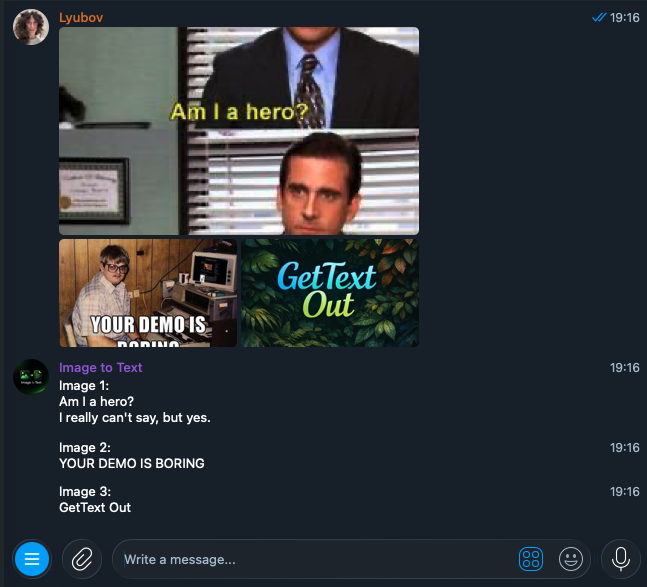
Task: Open the 'GetText Out' jungle image
Action: (x=330, y=293)
